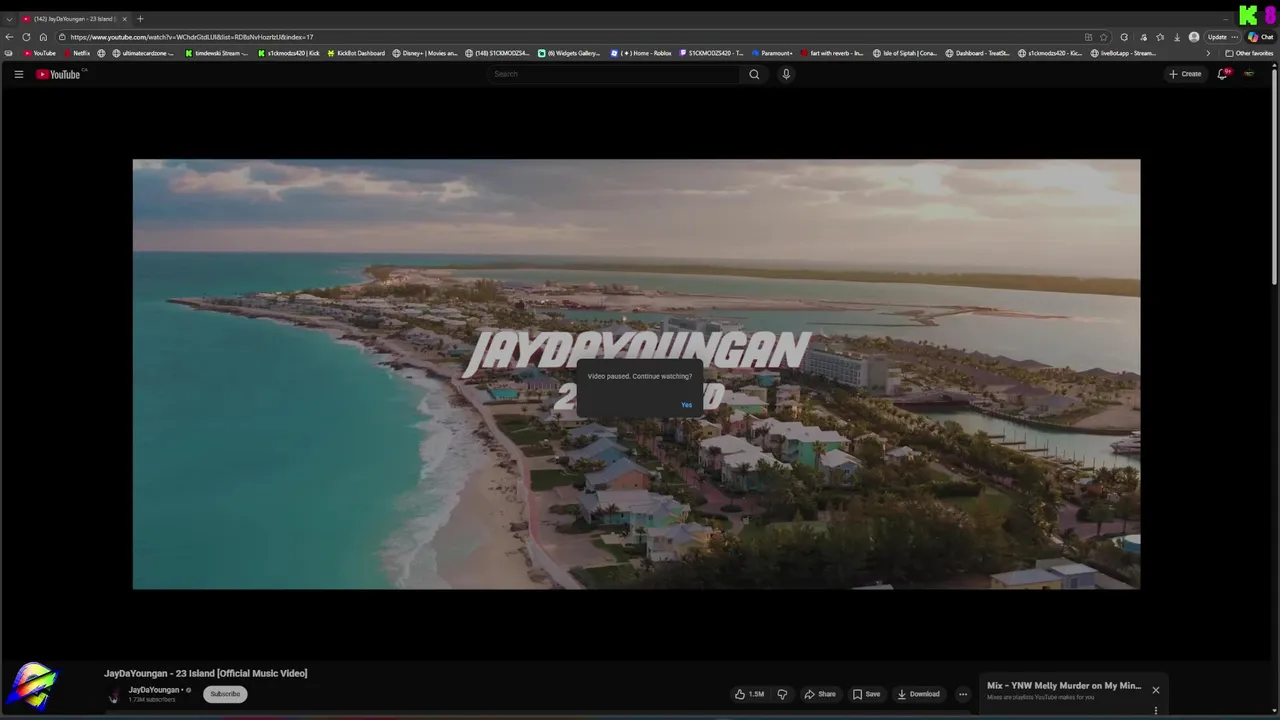Open the favorites list toolbar icon
Viewport: 1280px width, 720px height.
pyautogui.click(x=1160, y=37)
